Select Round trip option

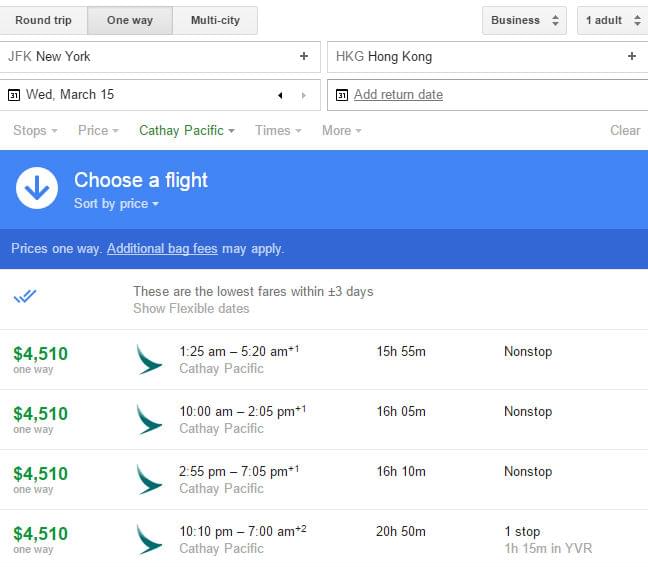(43, 20)
